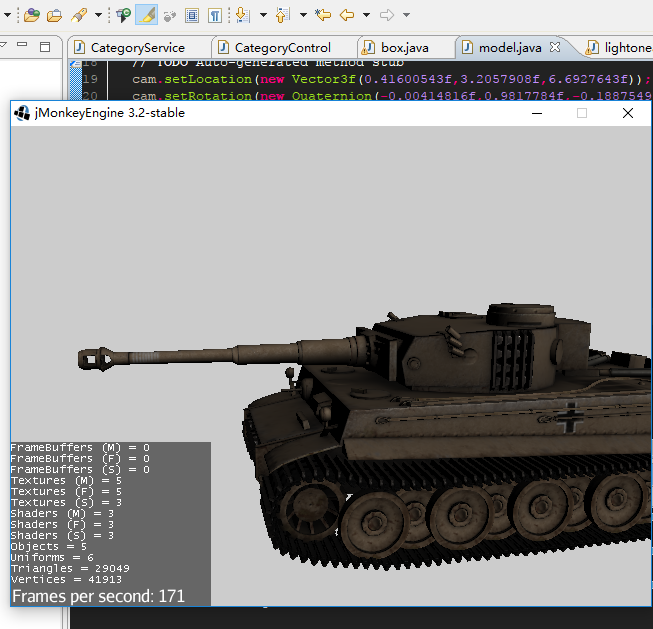Toggle the Mark Occurrences highlighter

click(147, 15)
